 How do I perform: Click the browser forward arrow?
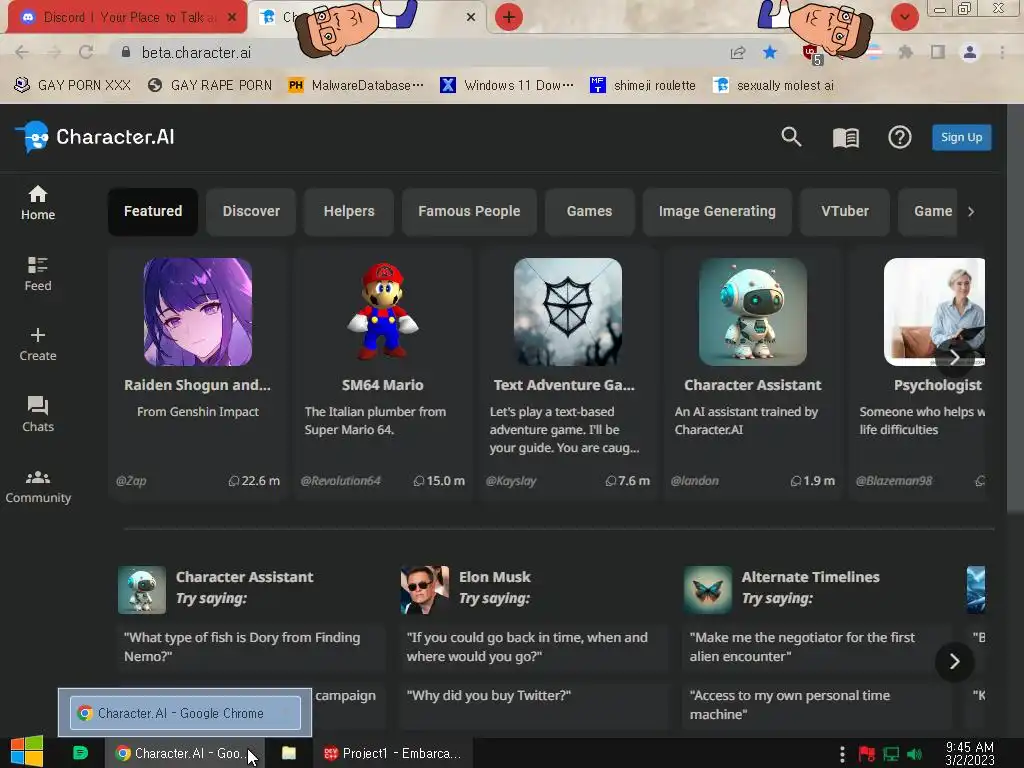(54, 52)
